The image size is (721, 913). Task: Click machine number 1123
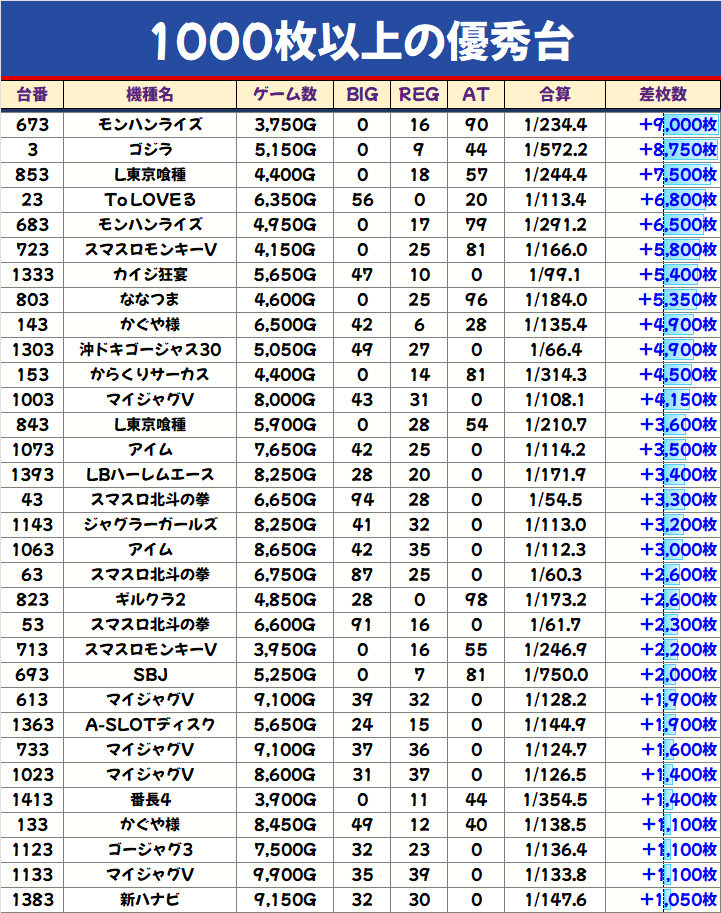(x=32, y=851)
